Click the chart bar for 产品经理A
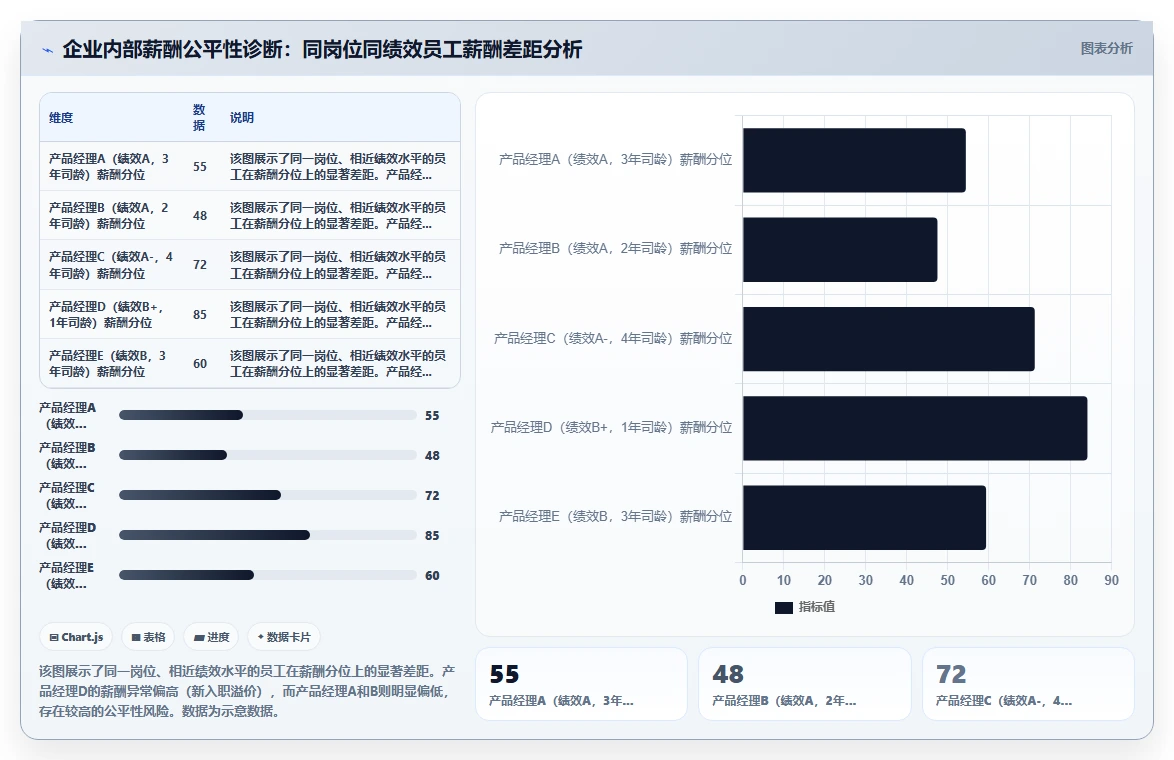The width and height of the screenshot is (1174, 760). coord(854,160)
